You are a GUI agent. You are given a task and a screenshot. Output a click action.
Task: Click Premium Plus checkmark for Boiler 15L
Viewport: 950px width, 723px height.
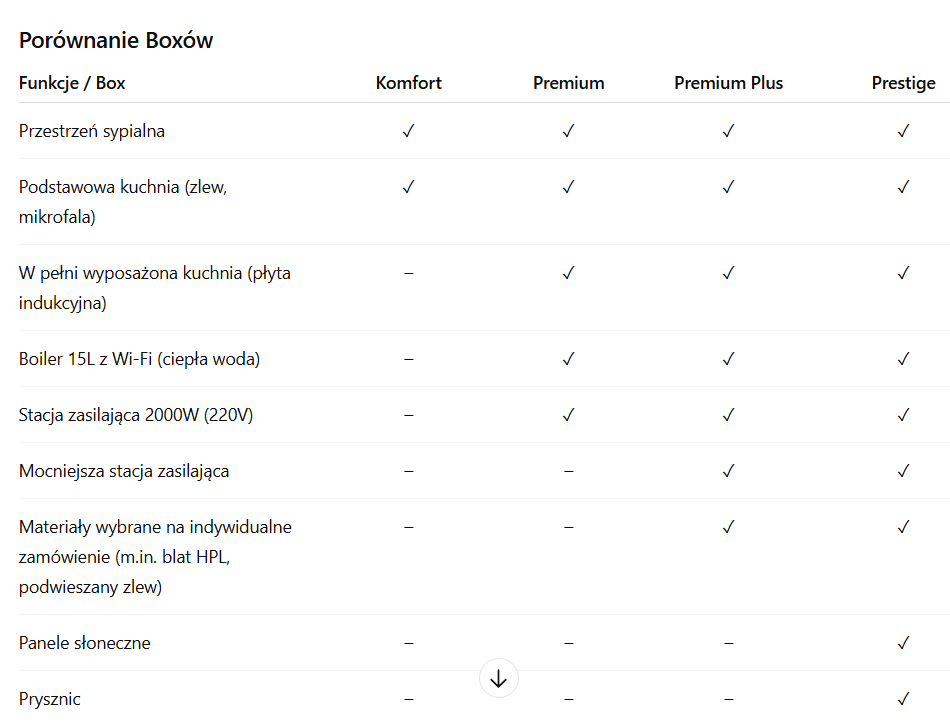click(x=728, y=359)
